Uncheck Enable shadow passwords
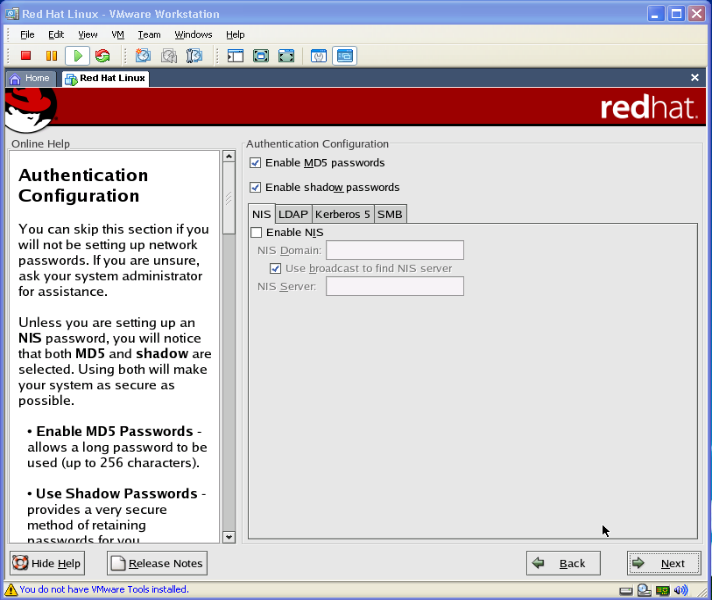This screenshot has height=600, width=712. tap(255, 187)
